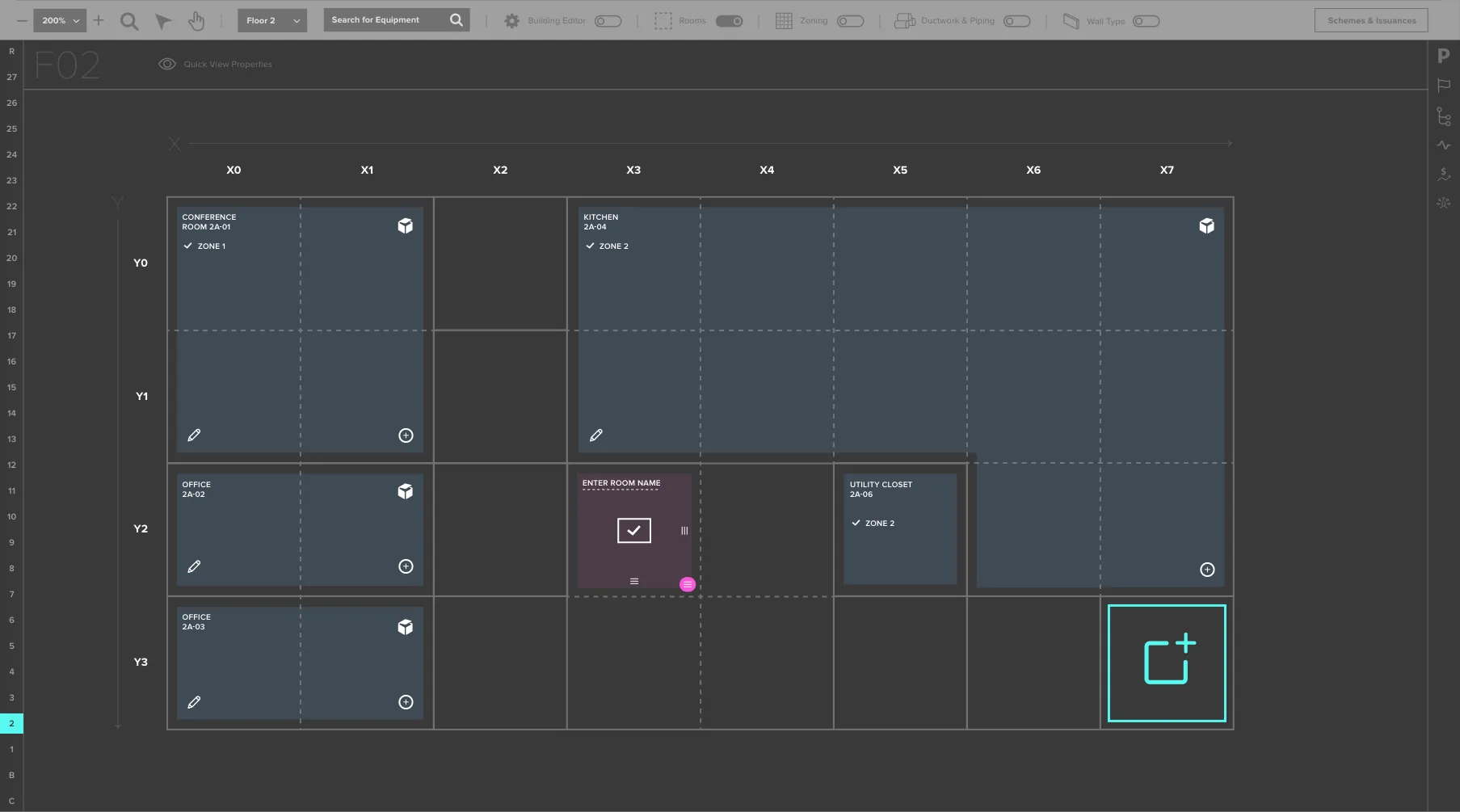Open 3D cube view of Office 2A-03
This screenshot has height=812, width=1460.
406,627
